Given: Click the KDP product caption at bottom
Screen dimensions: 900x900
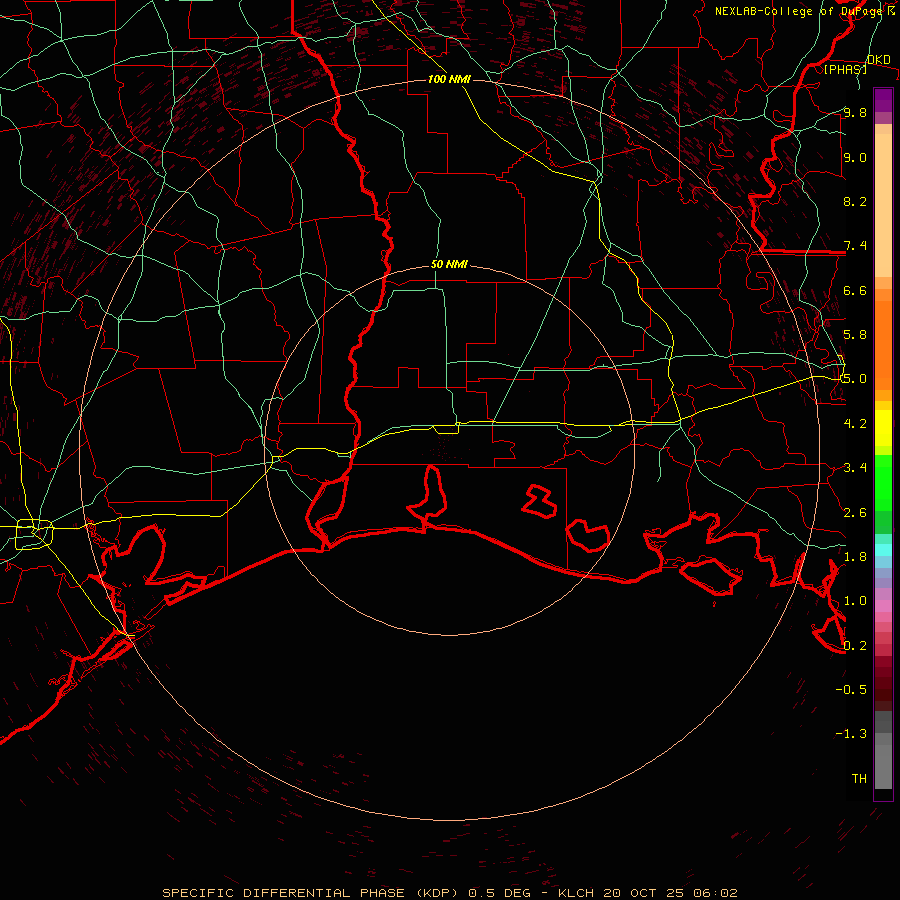Looking at the screenshot, I should point(449,893).
